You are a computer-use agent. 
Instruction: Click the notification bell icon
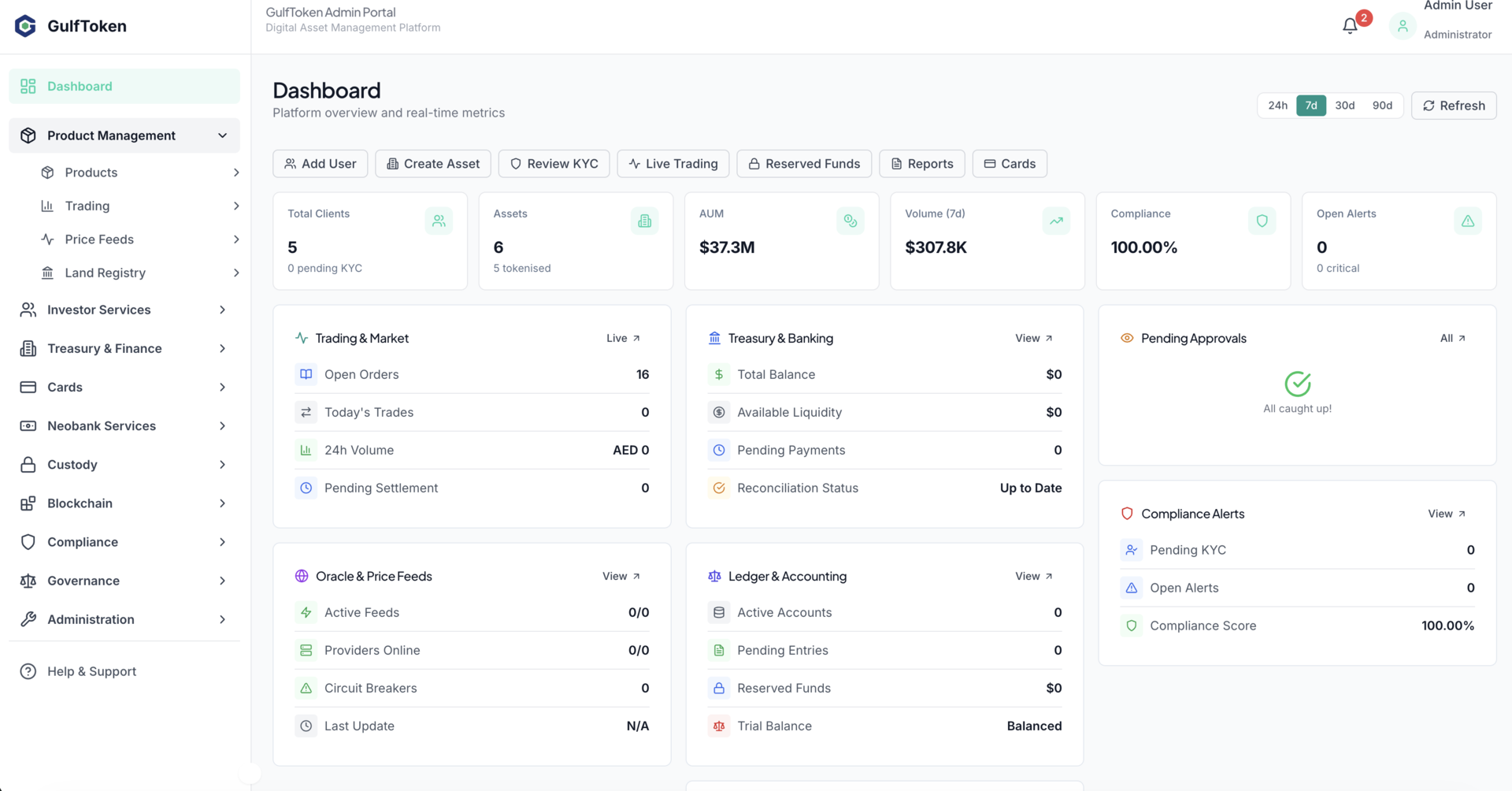(x=1350, y=25)
